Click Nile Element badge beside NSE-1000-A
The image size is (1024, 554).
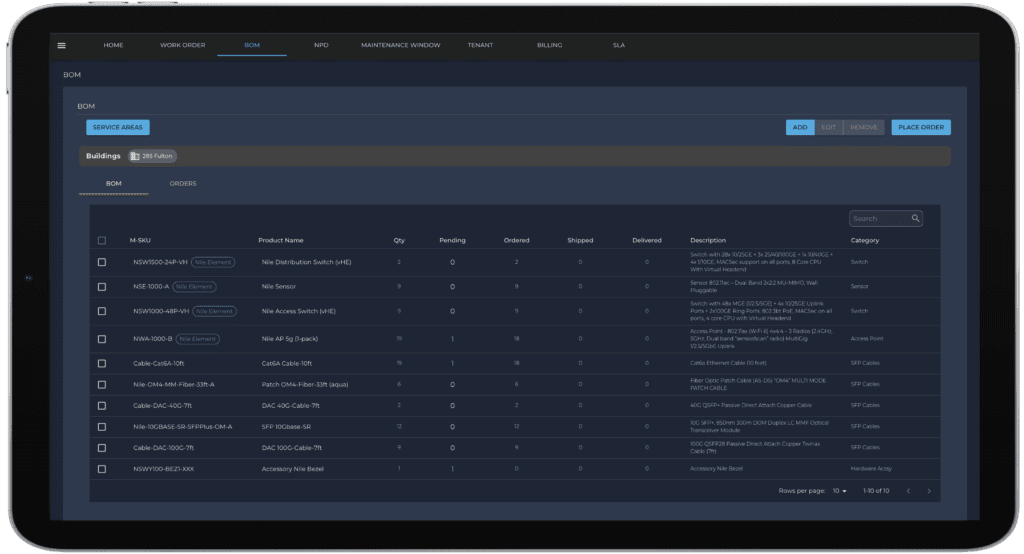[194, 286]
